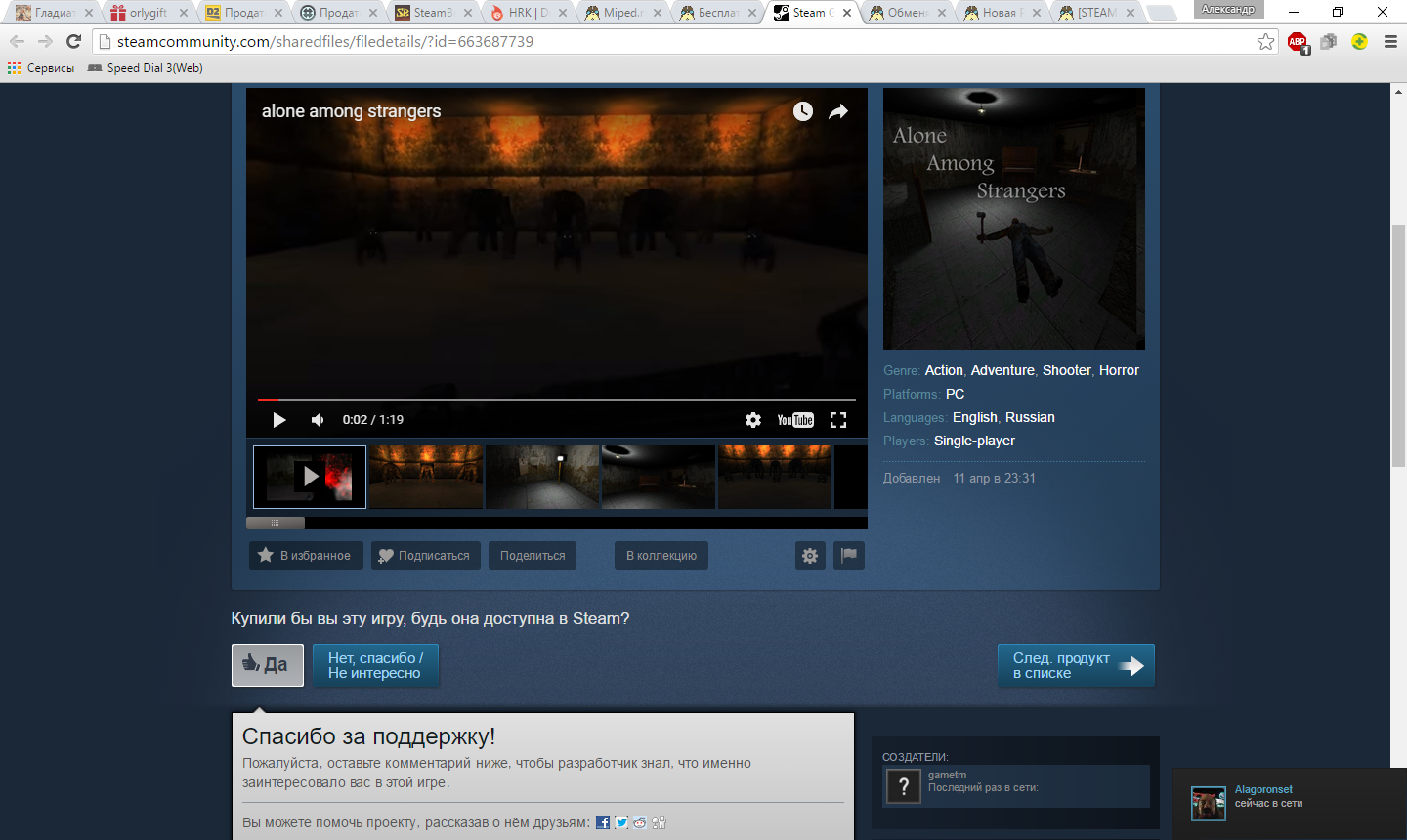Open the YouTube player settings gear

(753, 420)
